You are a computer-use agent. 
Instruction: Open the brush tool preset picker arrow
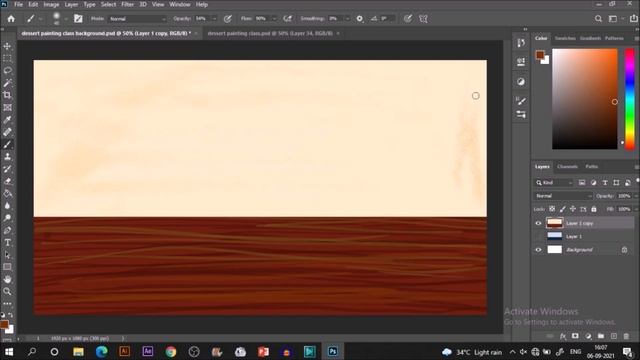click(40, 19)
